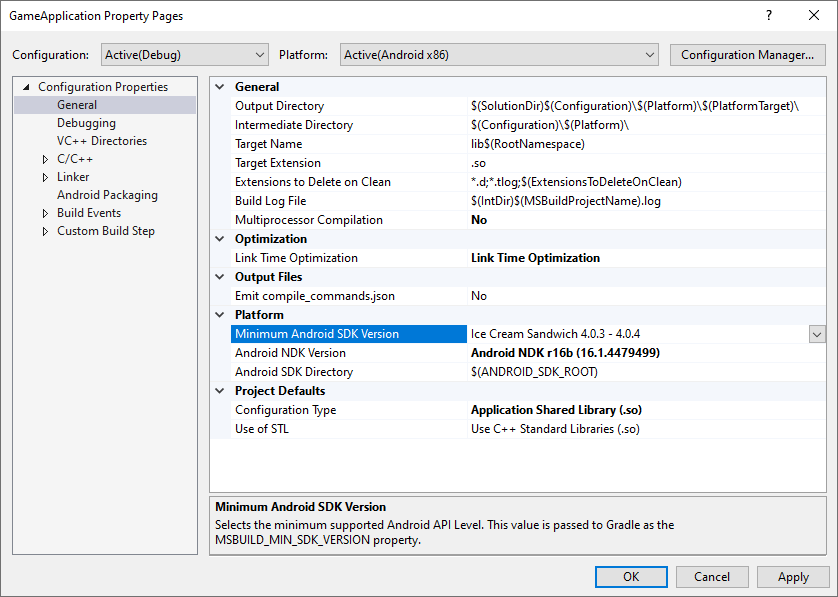Select the Android Packaging page
Viewport: 838px width, 597px height.
pyautogui.click(x=107, y=195)
